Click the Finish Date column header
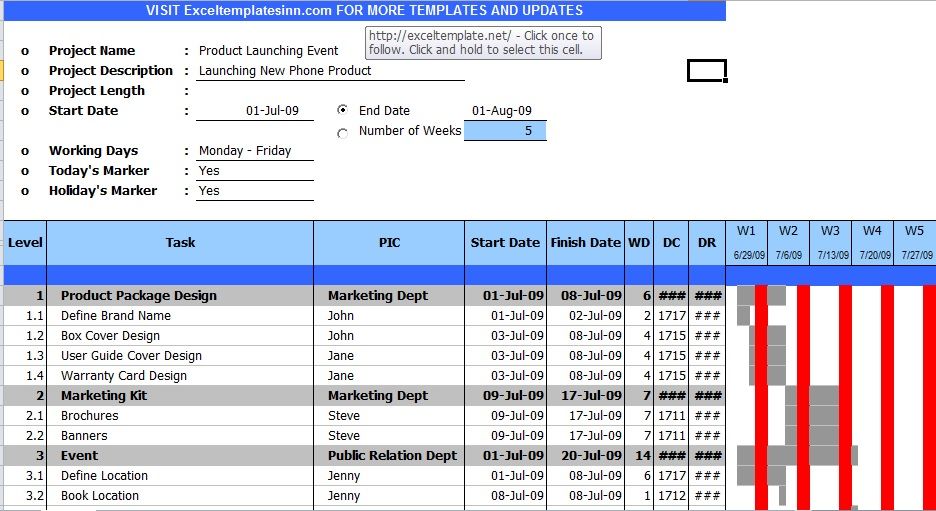 pyautogui.click(x=586, y=242)
